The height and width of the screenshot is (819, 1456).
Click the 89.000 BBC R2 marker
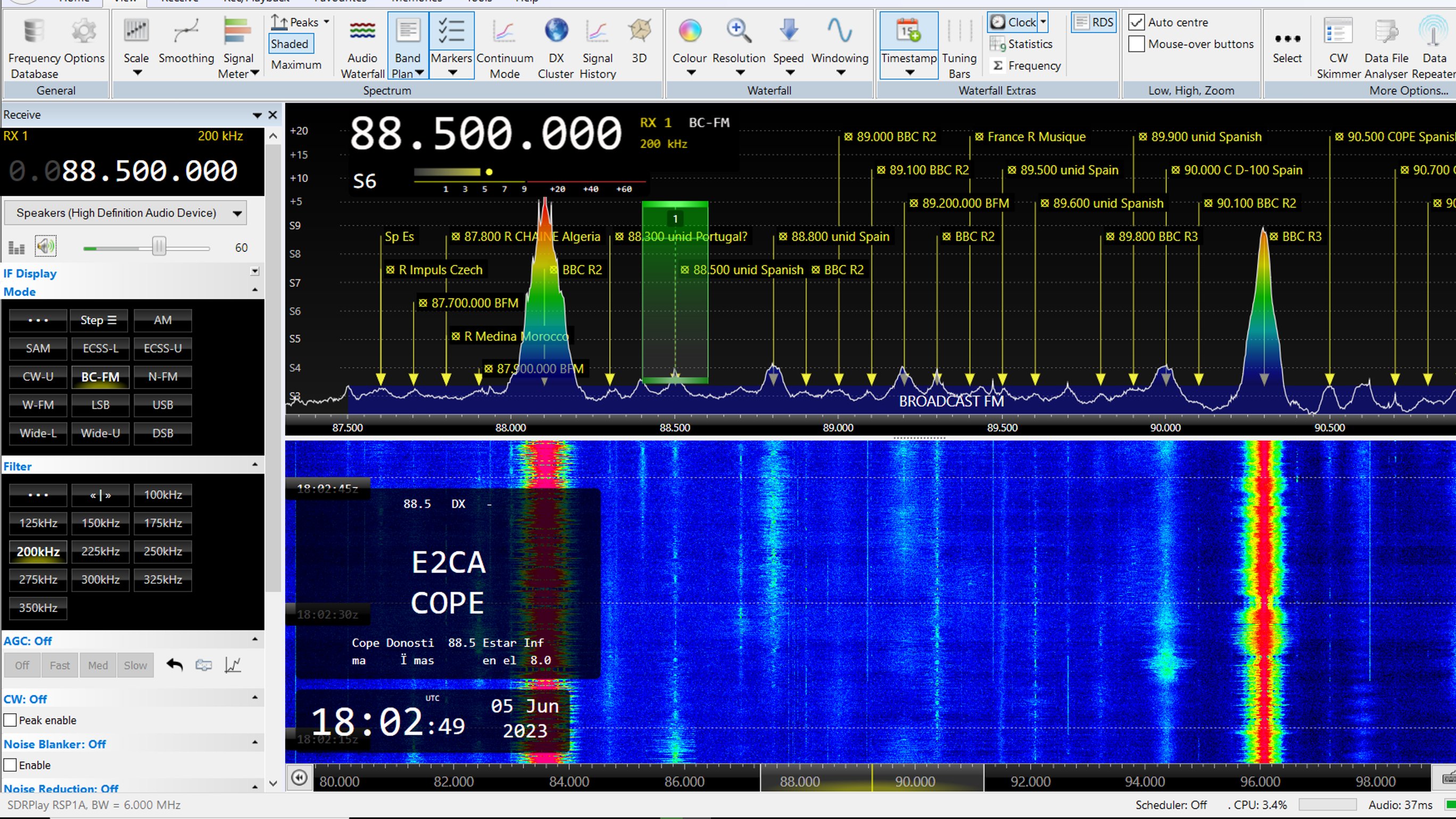(x=890, y=136)
